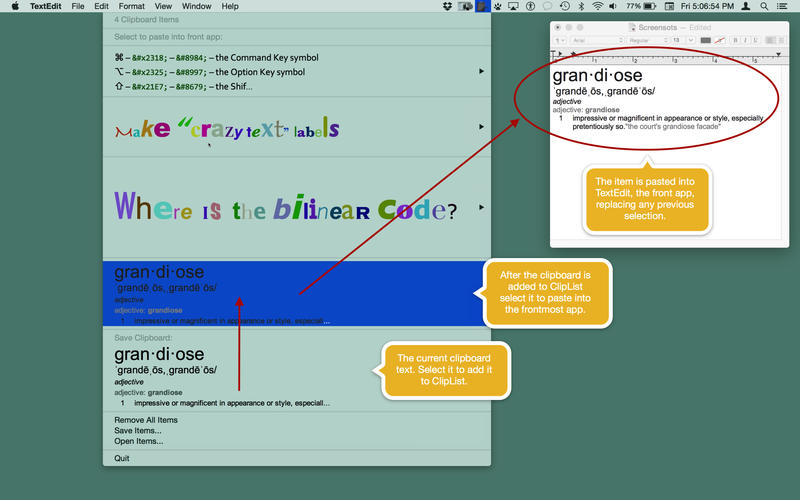Select the Command Key symbol clipboard item
800x500 pixels.
pyautogui.click(x=297, y=71)
